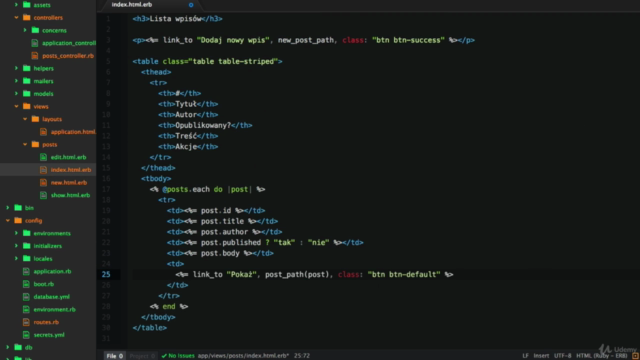Expand the concerns folder chevron
Image resolution: width=640 pixels, height=360 pixels.
25,30
